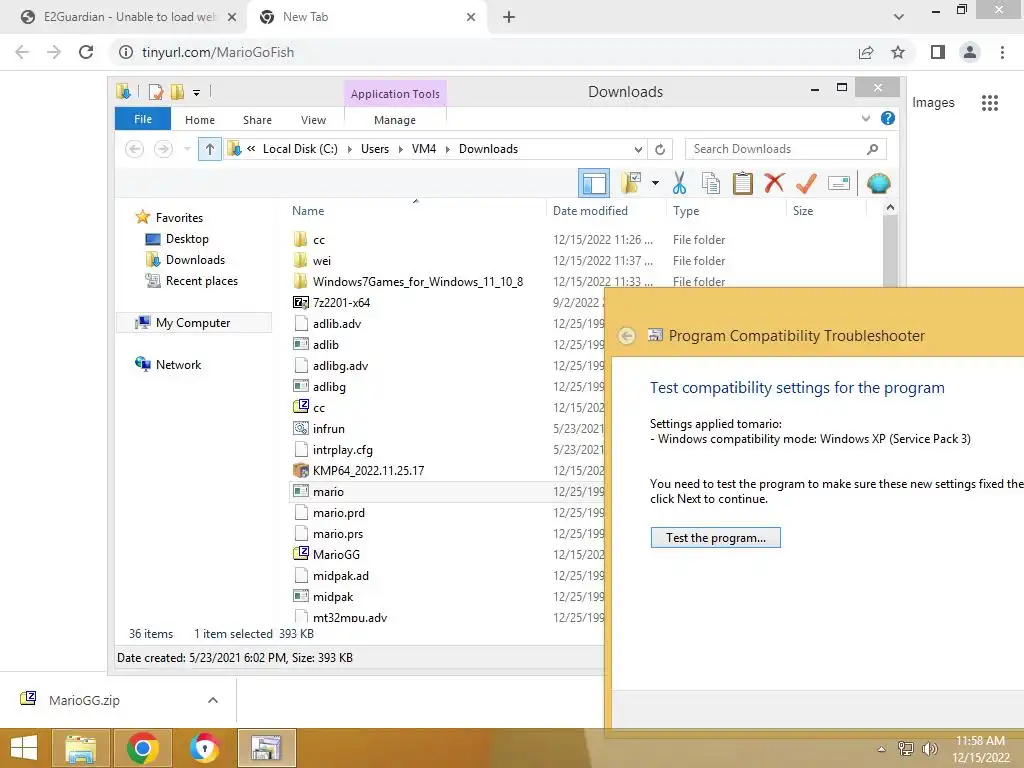
Task: Open Google Chrome from the taskbar
Action: [142, 748]
